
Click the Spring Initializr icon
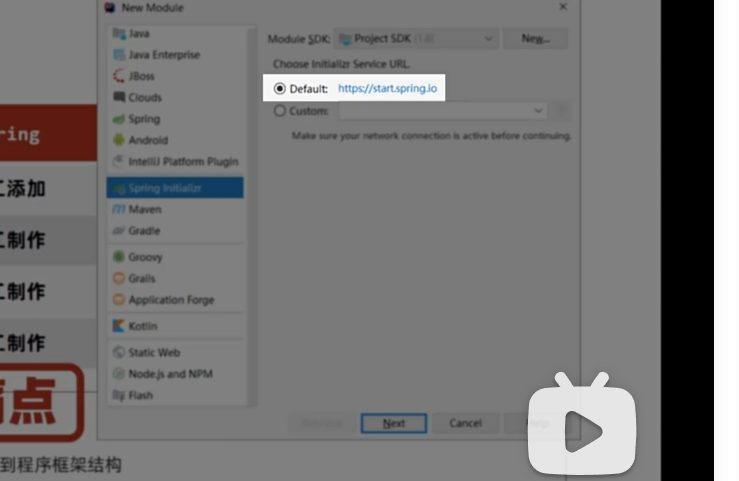pyautogui.click(x=119, y=188)
